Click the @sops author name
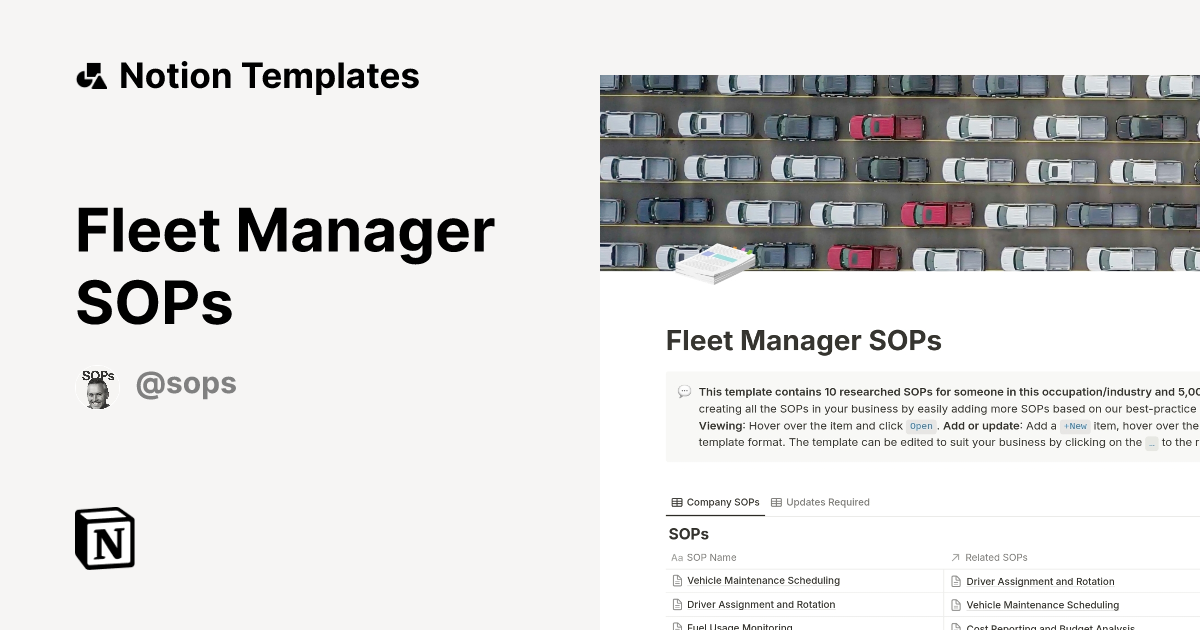The image size is (1200, 630). [186, 383]
